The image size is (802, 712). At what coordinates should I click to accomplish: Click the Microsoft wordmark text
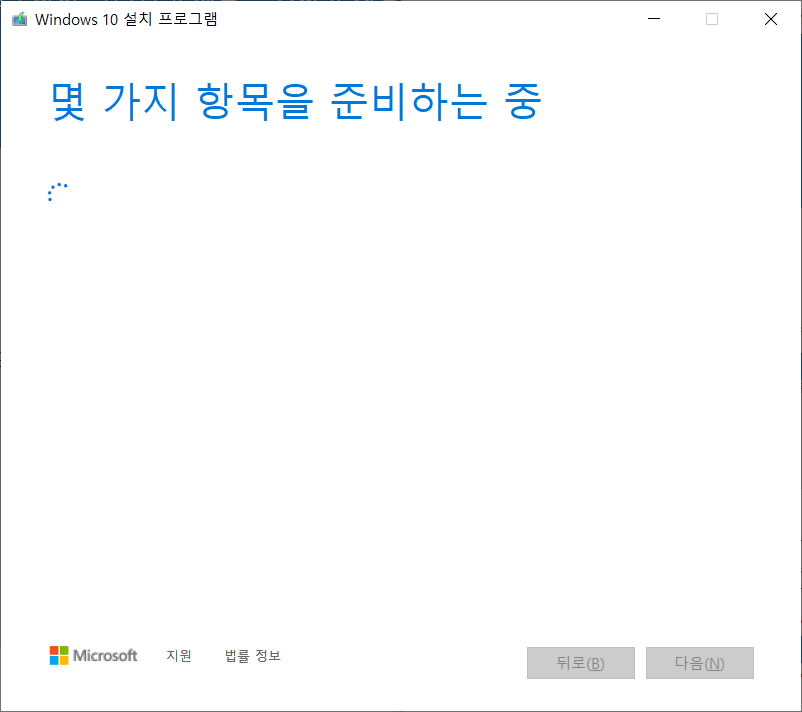(105, 656)
